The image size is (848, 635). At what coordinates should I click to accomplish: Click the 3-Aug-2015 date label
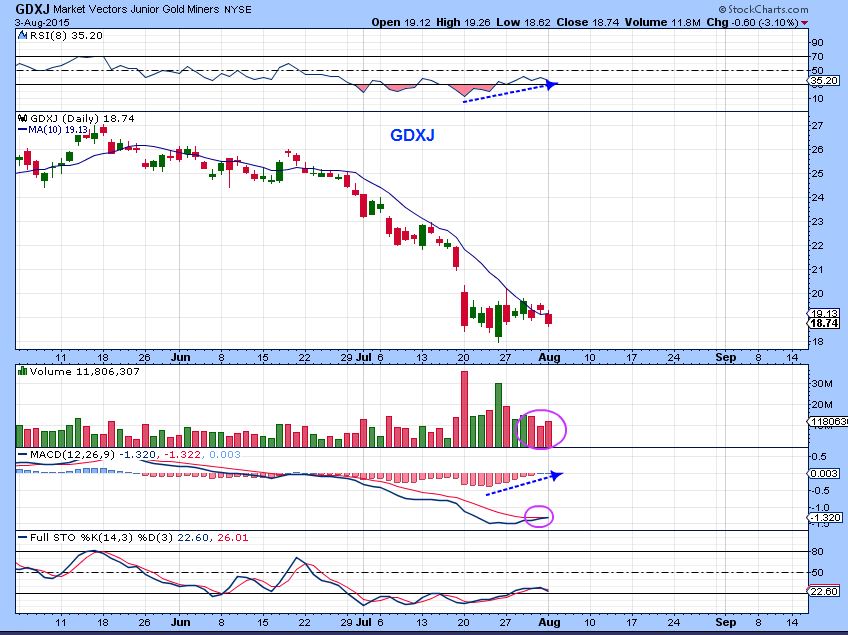coord(42,23)
